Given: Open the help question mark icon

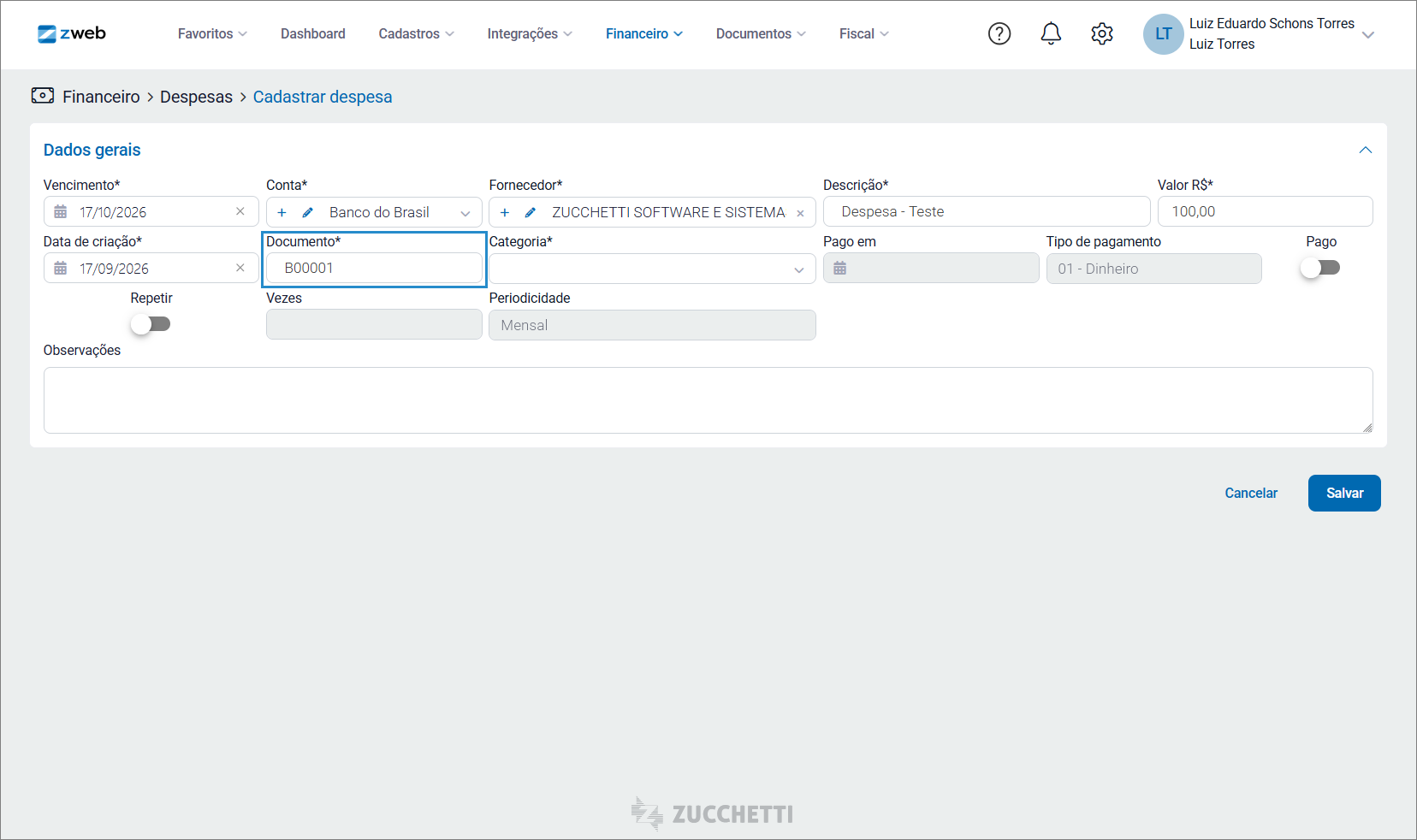Looking at the screenshot, I should [999, 33].
